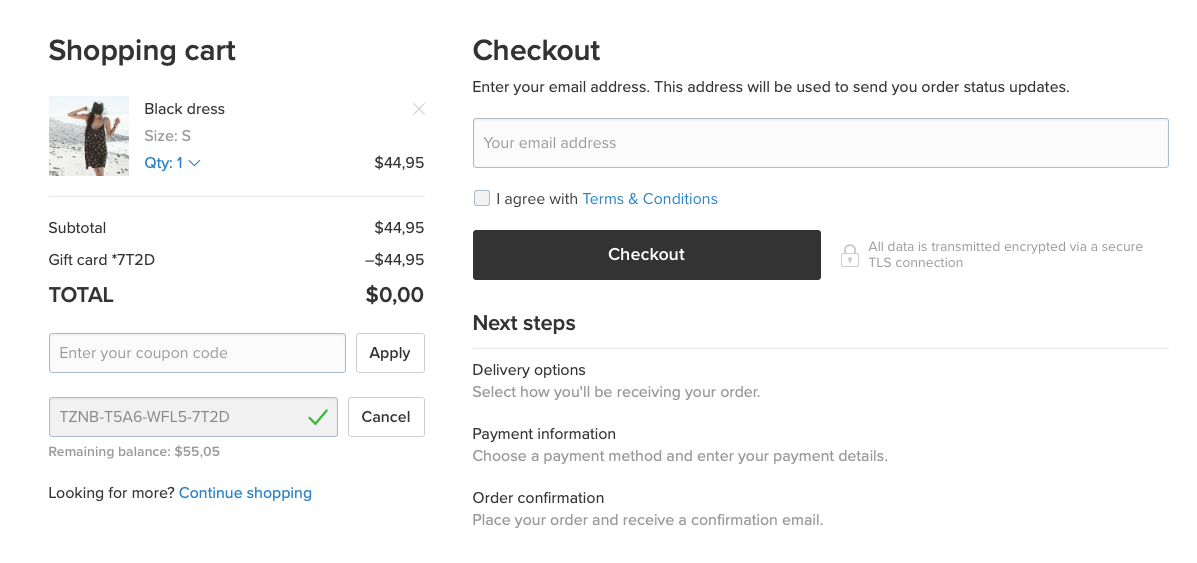Click the Delivery options step
Image resolution: width=1197 pixels, height=563 pixels.
pyautogui.click(x=529, y=370)
